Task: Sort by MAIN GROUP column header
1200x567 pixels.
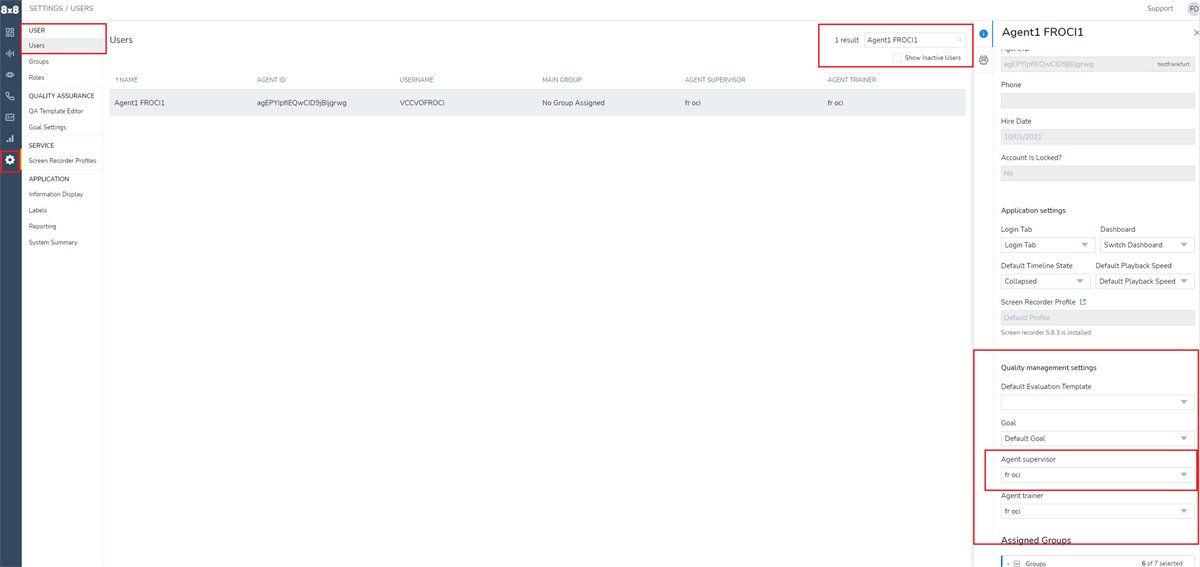Action: pyautogui.click(x=562, y=79)
